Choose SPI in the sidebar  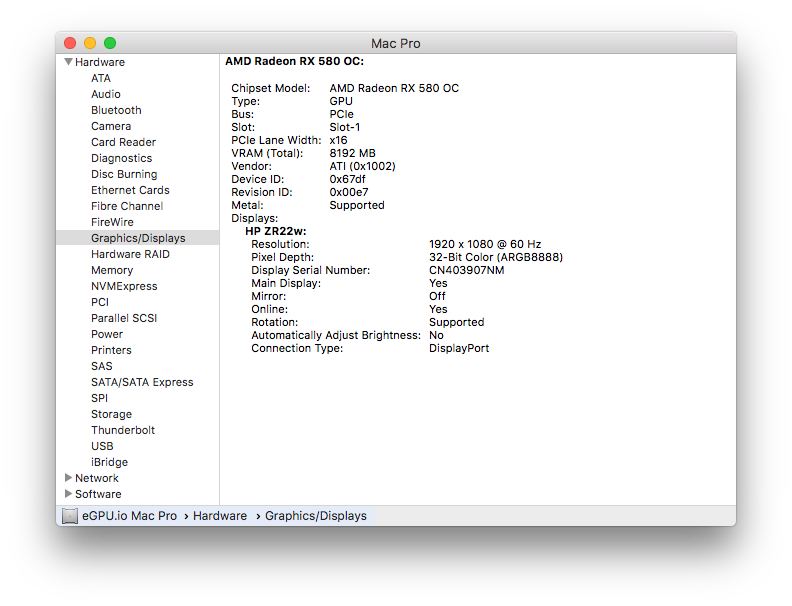click(99, 398)
